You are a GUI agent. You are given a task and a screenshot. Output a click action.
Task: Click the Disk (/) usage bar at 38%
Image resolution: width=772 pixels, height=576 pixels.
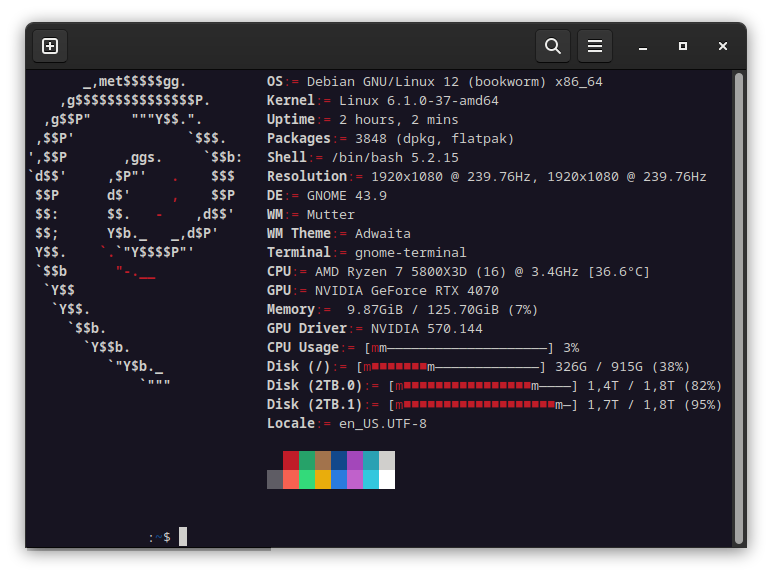450,367
